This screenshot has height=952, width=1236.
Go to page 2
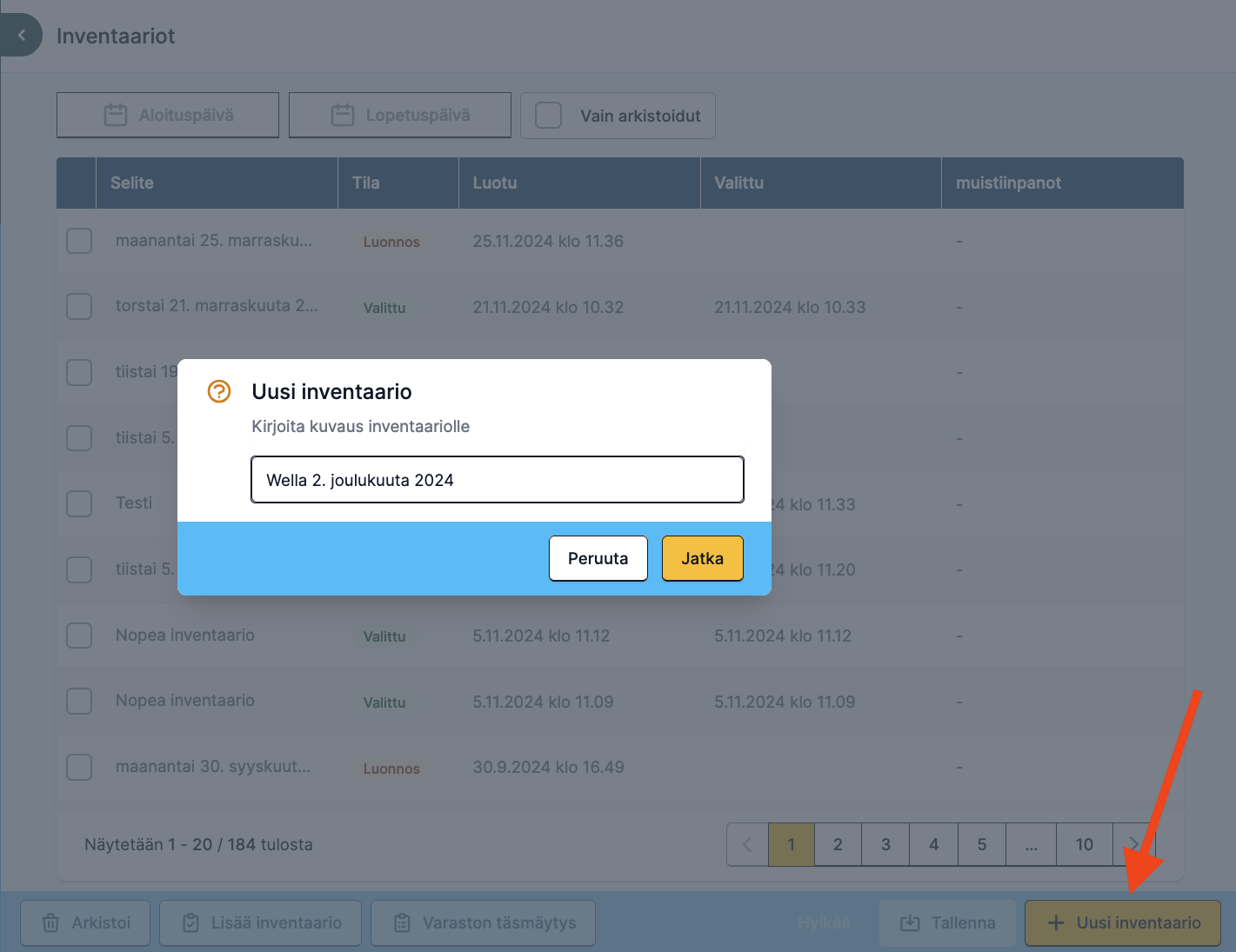[x=838, y=844]
